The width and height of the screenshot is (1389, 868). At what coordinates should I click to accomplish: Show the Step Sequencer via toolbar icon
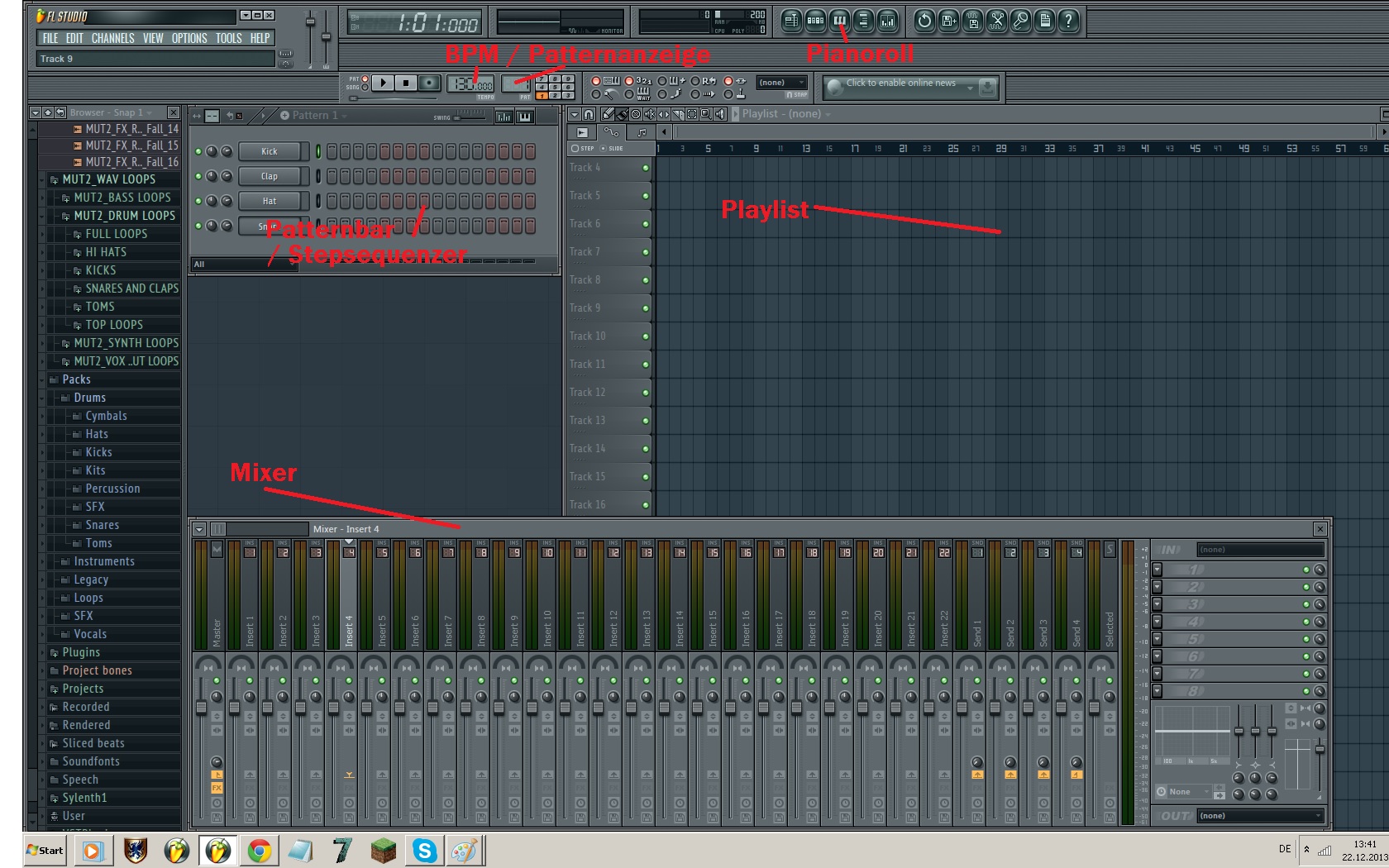click(x=815, y=21)
